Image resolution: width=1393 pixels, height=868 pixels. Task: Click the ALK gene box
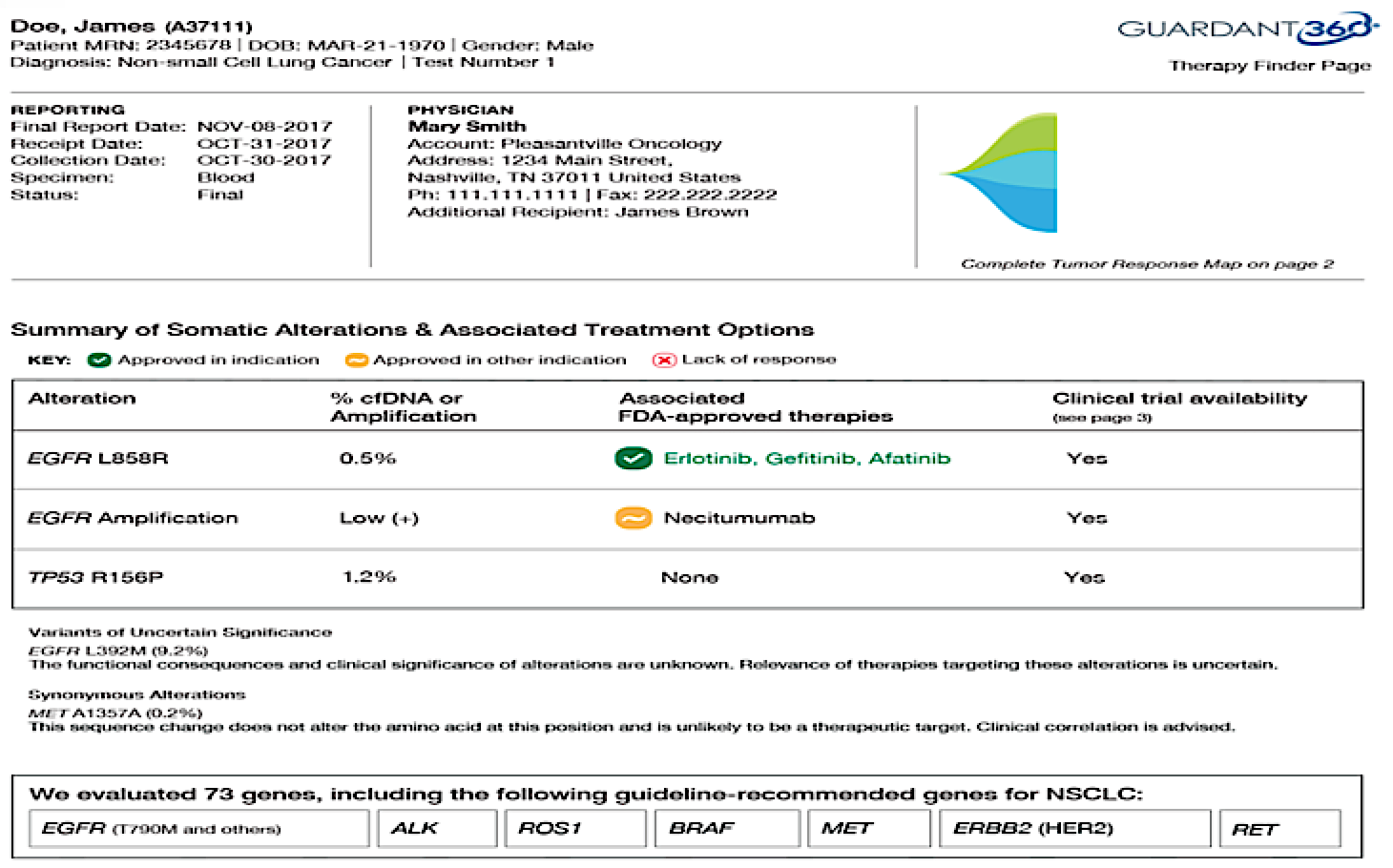pyautogui.click(x=436, y=828)
